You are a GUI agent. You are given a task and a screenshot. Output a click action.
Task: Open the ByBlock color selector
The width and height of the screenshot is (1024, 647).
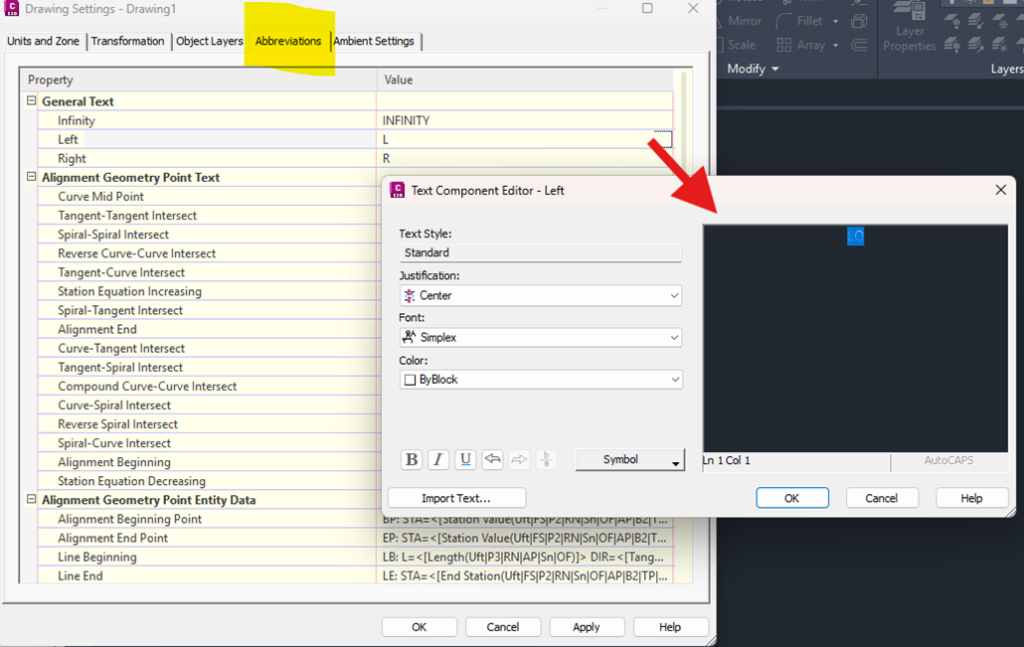pyautogui.click(x=541, y=379)
